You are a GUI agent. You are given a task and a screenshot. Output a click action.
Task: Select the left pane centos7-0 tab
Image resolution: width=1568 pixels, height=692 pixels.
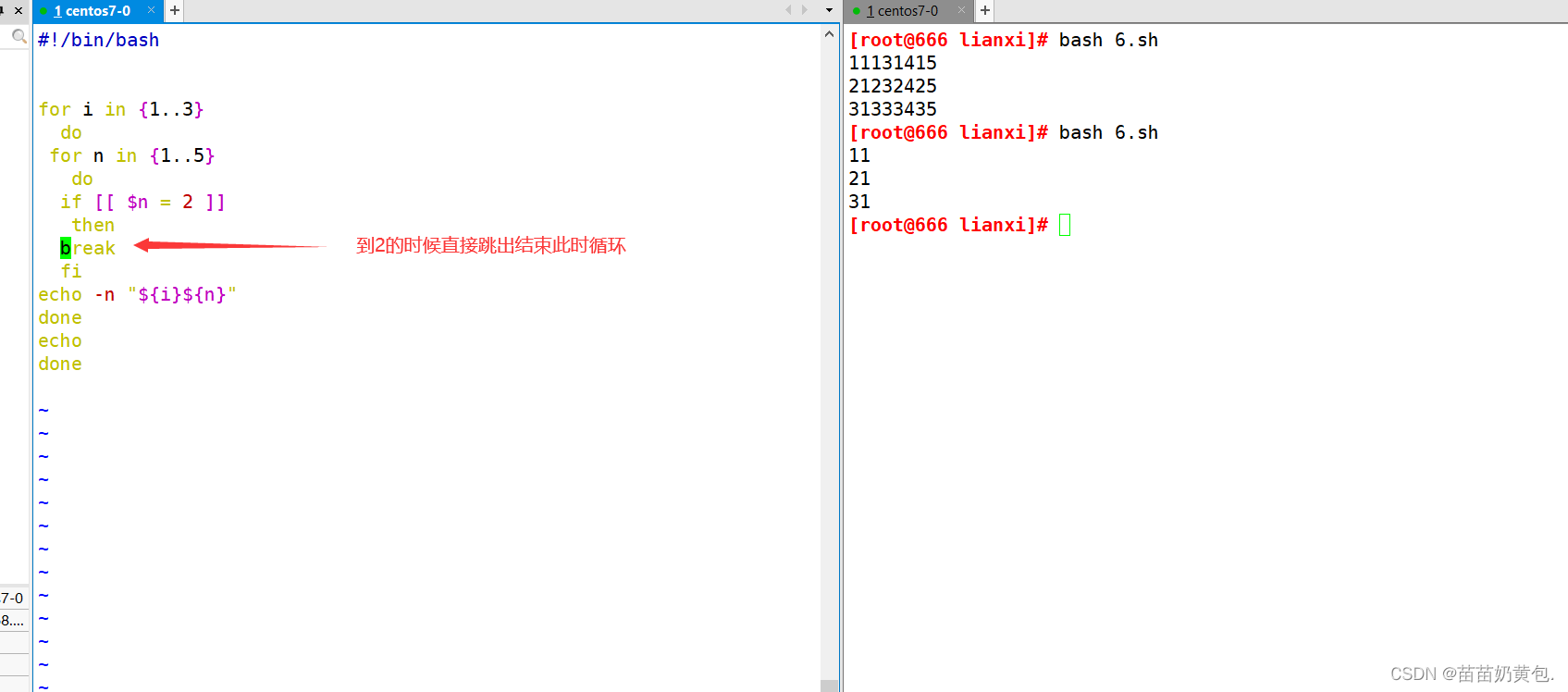92,11
